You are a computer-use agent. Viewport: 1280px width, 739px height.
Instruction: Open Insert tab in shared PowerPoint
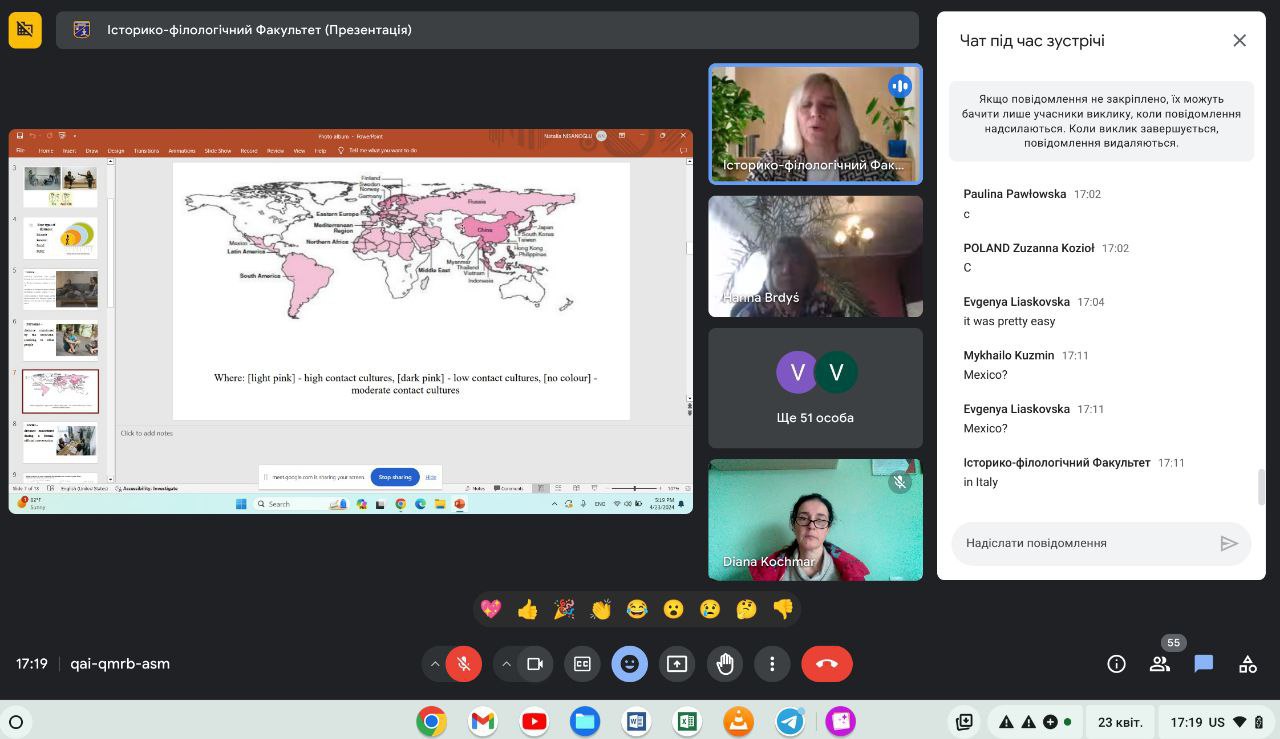pos(69,151)
